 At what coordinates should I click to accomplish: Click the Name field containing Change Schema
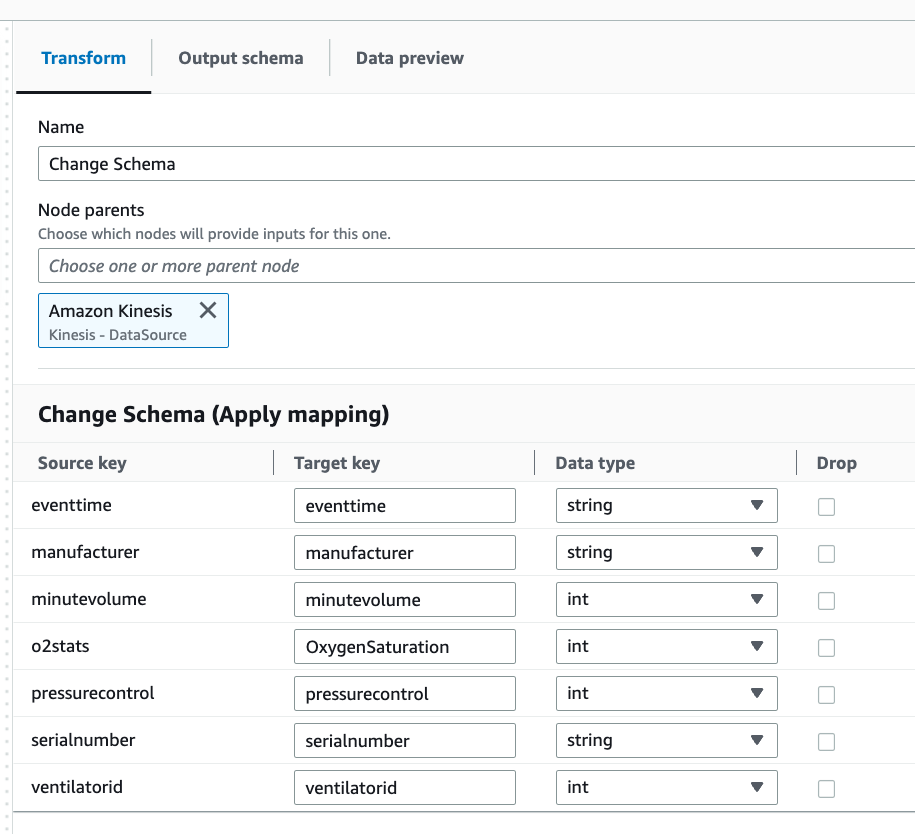point(475,164)
